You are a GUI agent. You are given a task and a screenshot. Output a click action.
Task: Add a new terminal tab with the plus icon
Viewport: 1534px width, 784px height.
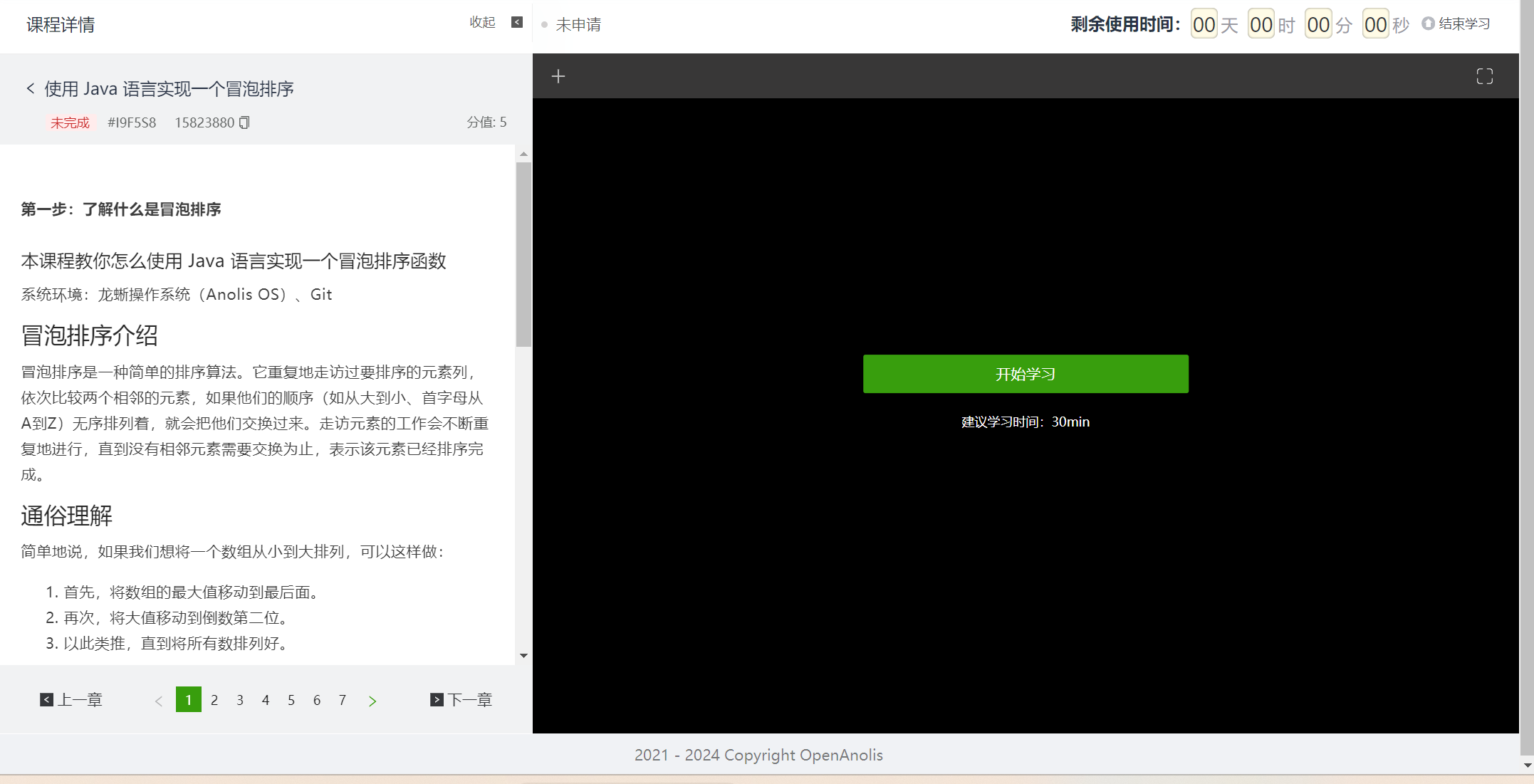point(558,76)
